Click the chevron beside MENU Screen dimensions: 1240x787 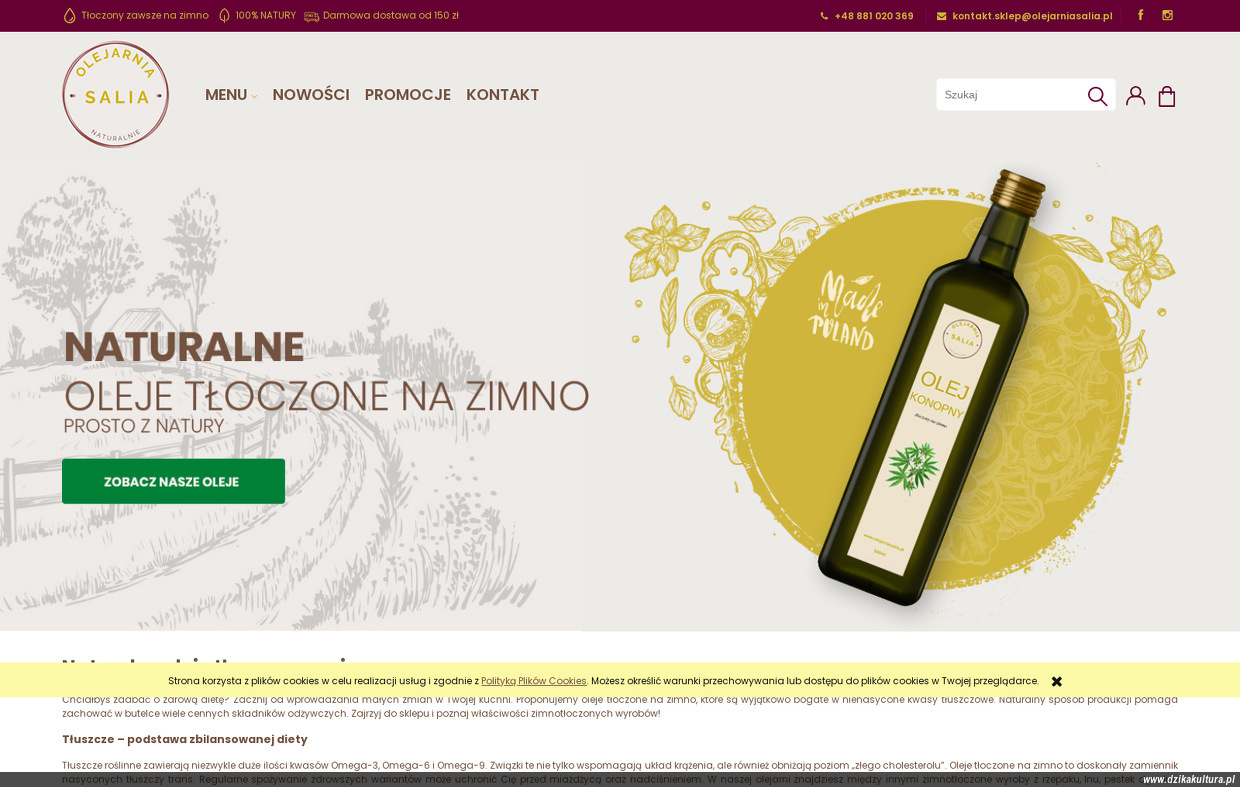254,97
